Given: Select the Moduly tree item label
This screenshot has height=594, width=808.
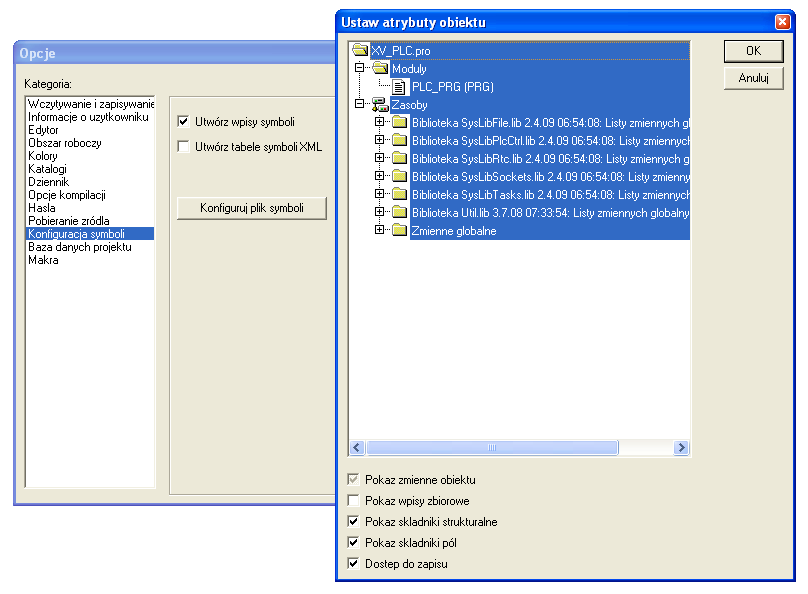Looking at the screenshot, I should pos(409,69).
